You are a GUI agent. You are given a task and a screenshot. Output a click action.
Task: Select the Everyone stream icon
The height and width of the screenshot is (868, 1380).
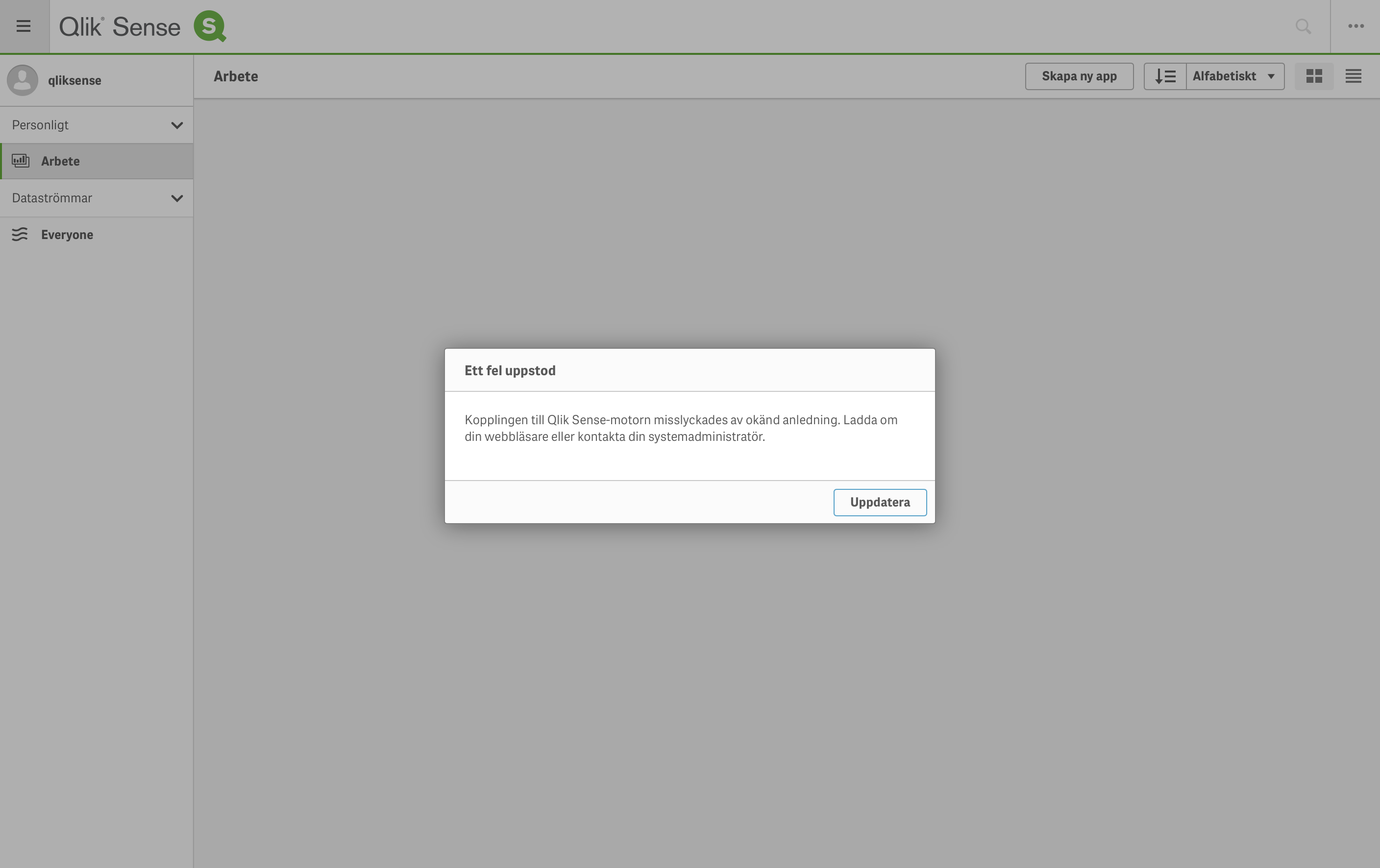click(x=20, y=234)
